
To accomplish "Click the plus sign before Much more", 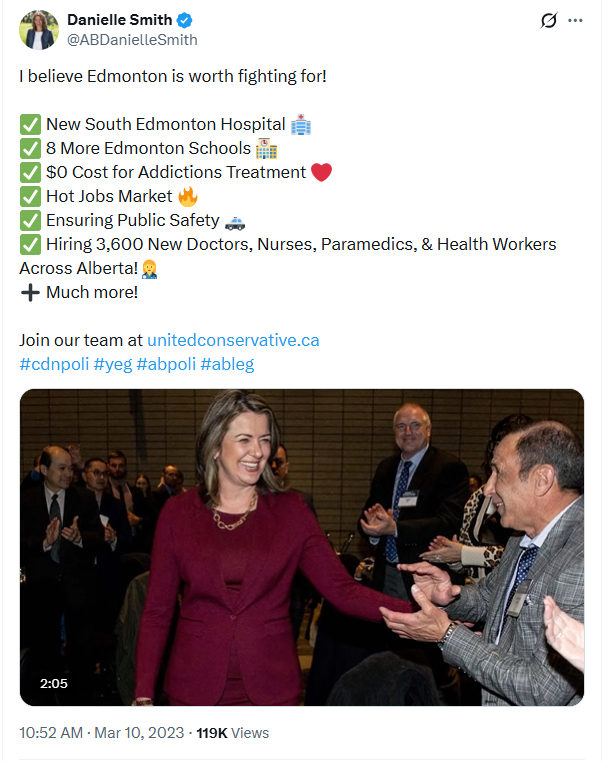I will pyautogui.click(x=30, y=293).
